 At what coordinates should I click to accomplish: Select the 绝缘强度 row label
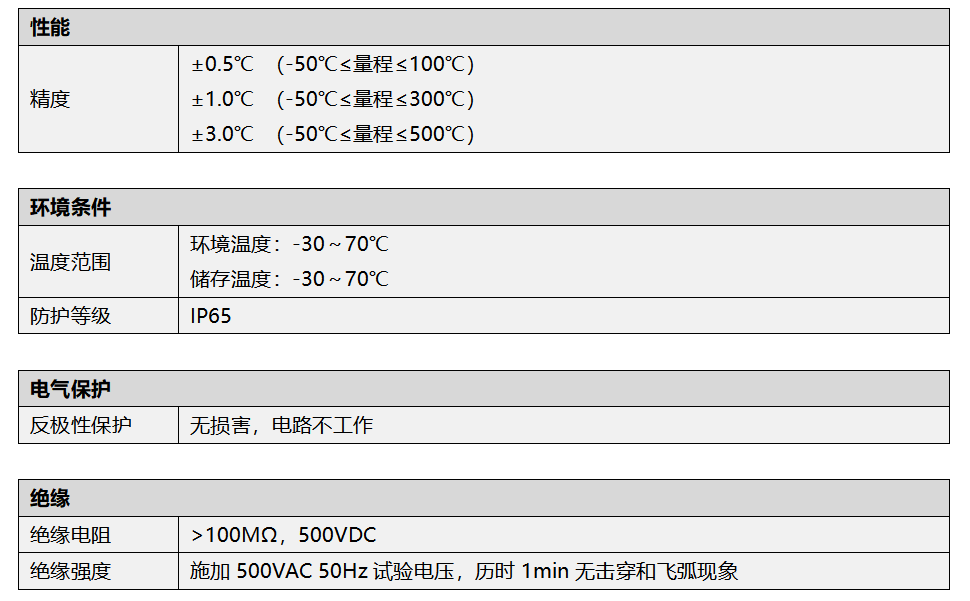tap(71, 571)
